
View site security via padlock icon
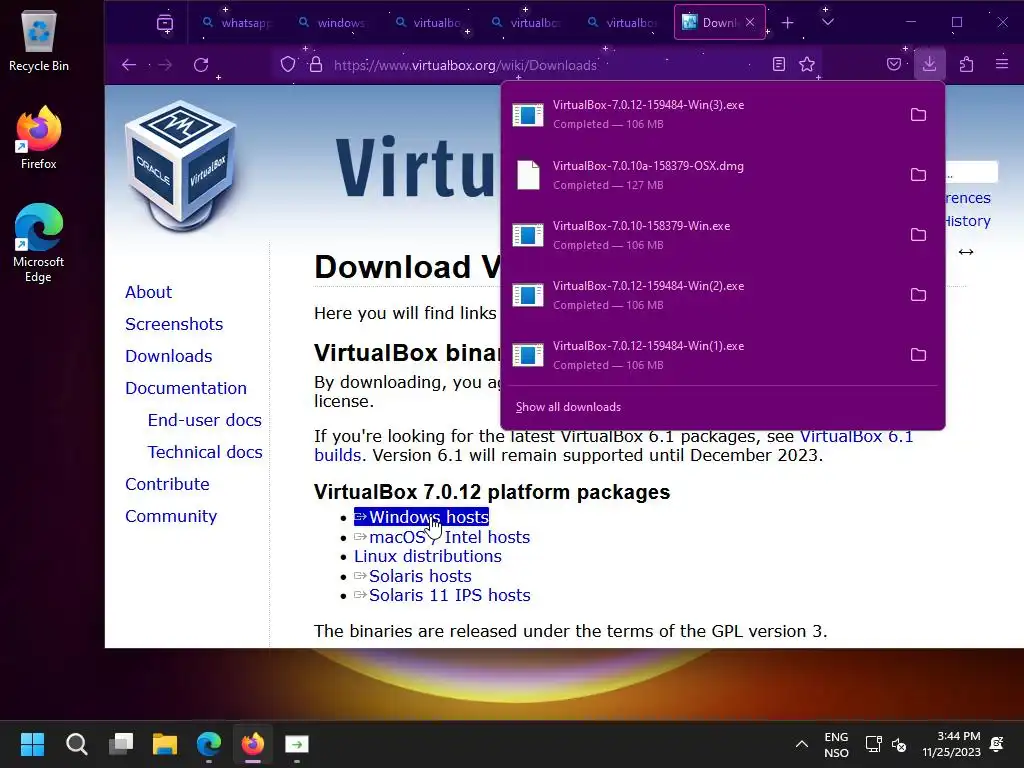coord(316,65)
